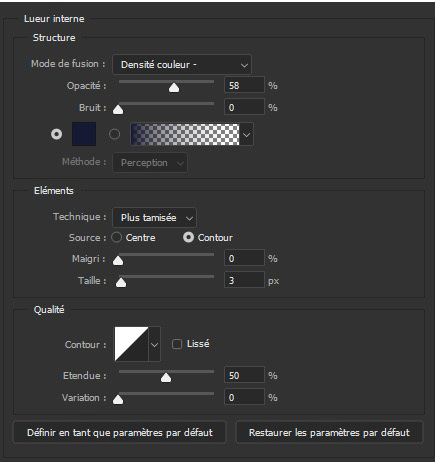This screenshot has width=435, height=462.
Task: Open the dark blue glow color swatch
Action: (84, 134)
